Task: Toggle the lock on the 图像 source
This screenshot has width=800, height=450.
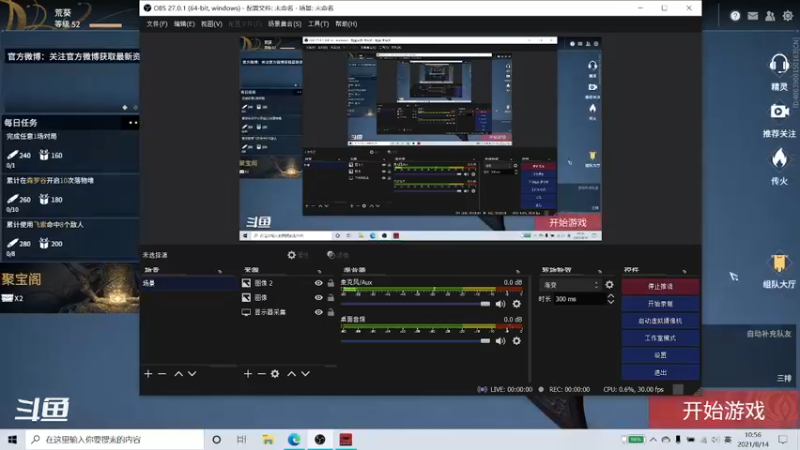Action: (x=331, y=297)
